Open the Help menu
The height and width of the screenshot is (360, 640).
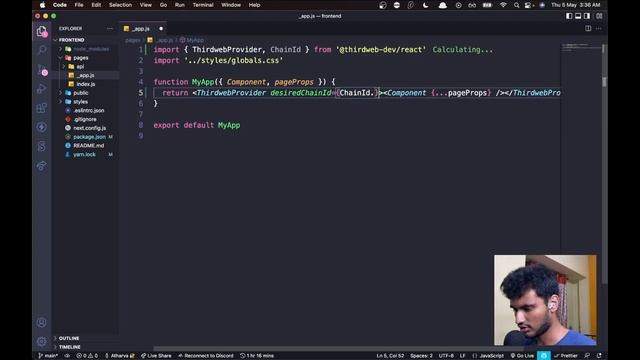click(254, 5)
